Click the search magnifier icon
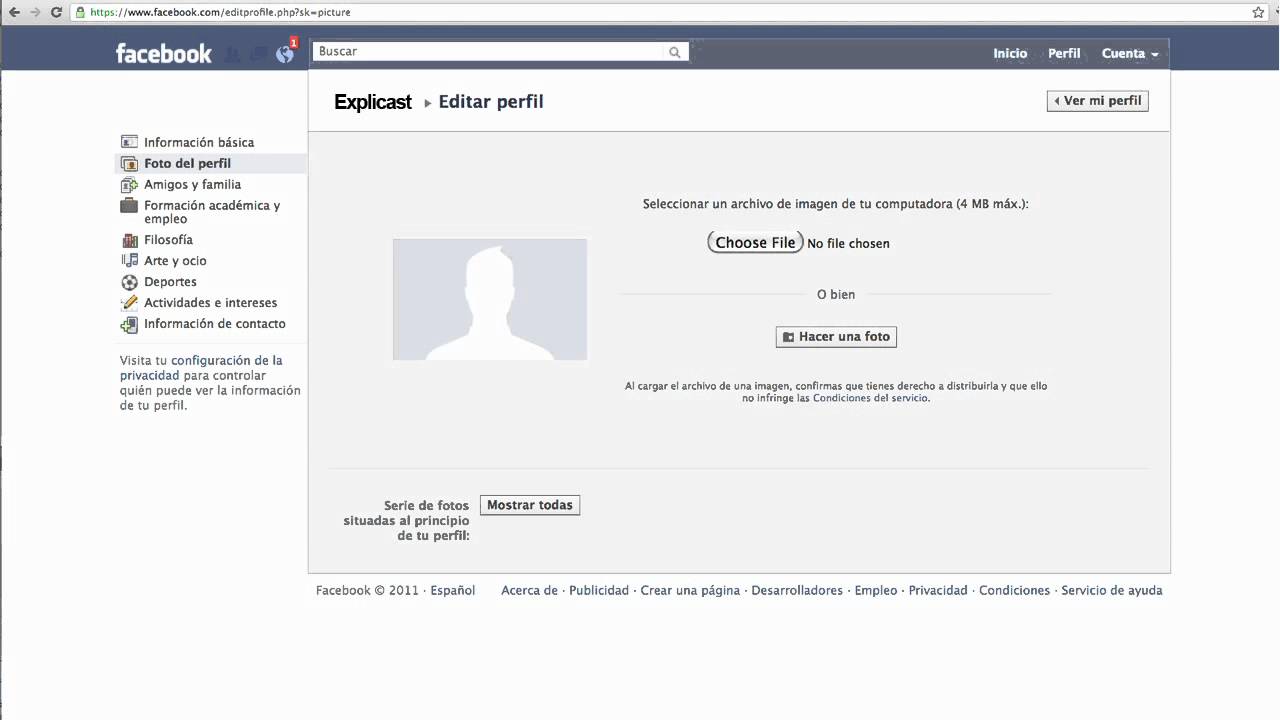This screenshot has width=1280, height=720. tap(675, 52)
